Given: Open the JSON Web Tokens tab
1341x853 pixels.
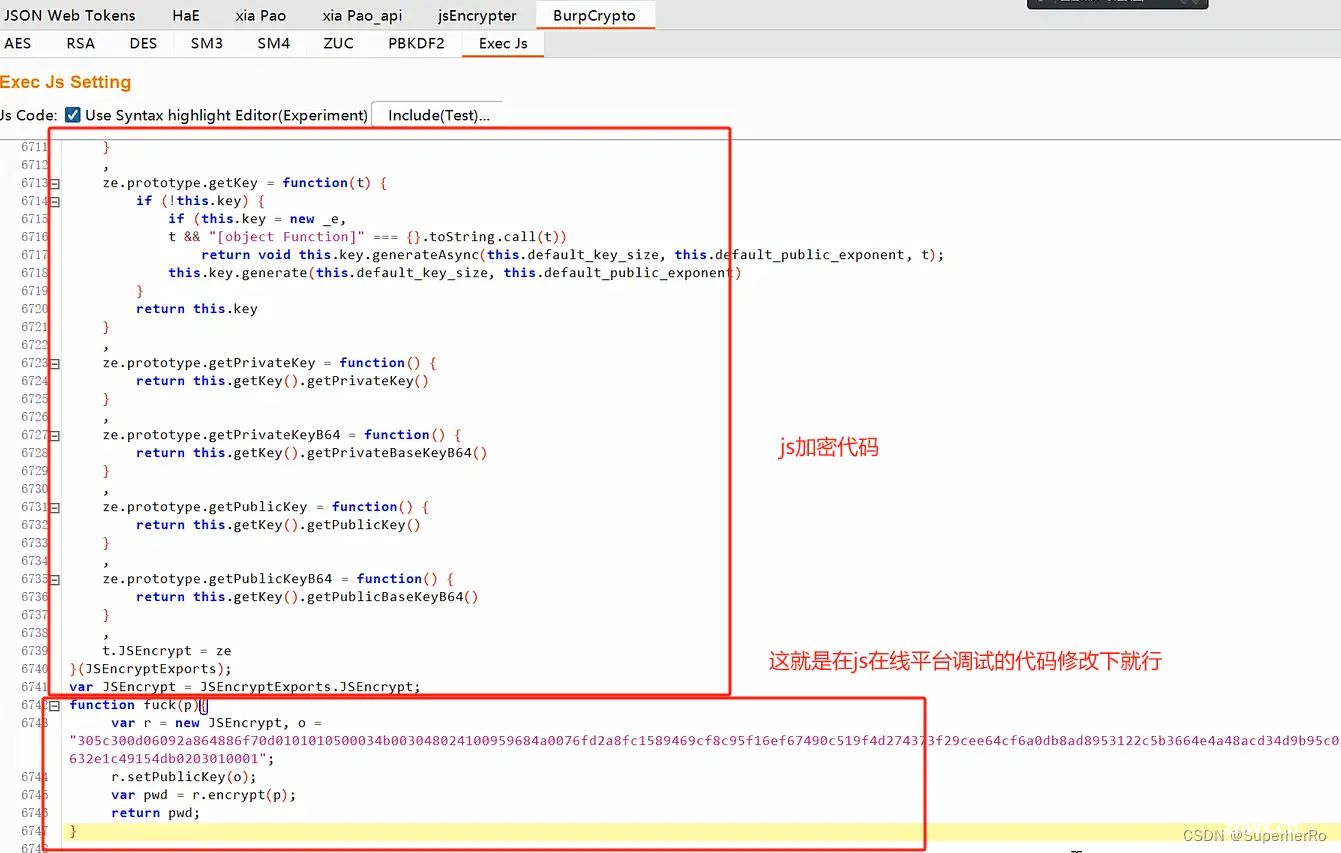Looking at the screenshot, I should (x=69, y=15).
